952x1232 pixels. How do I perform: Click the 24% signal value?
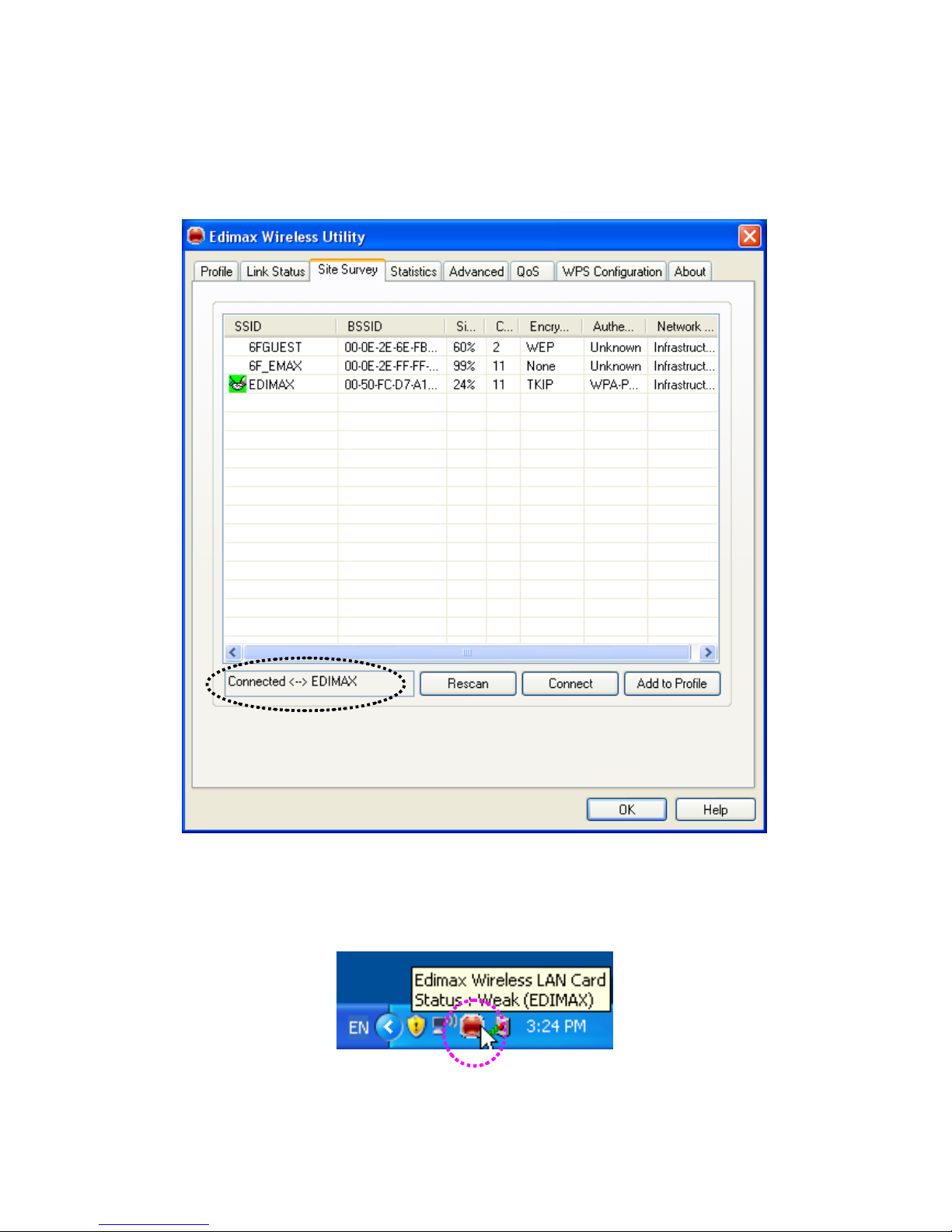tap(464, 384)
